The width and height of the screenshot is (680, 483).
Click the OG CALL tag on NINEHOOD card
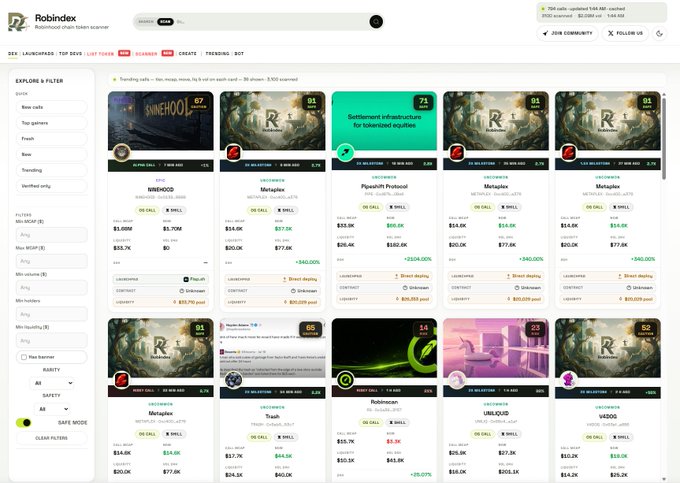pos(147,210)
